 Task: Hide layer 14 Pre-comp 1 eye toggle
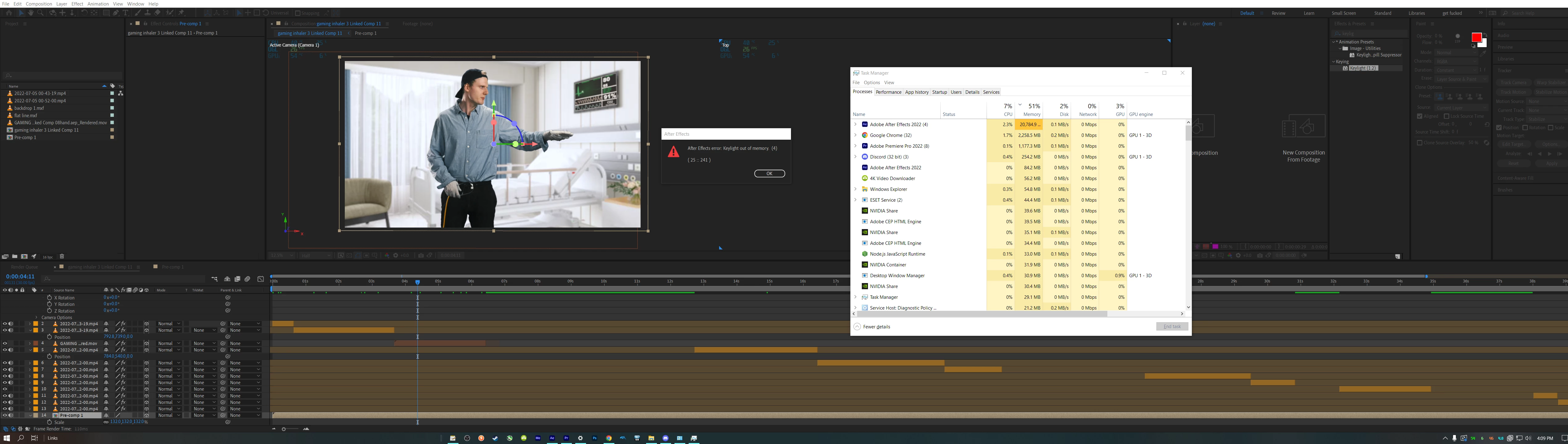(x=5, y=415)
